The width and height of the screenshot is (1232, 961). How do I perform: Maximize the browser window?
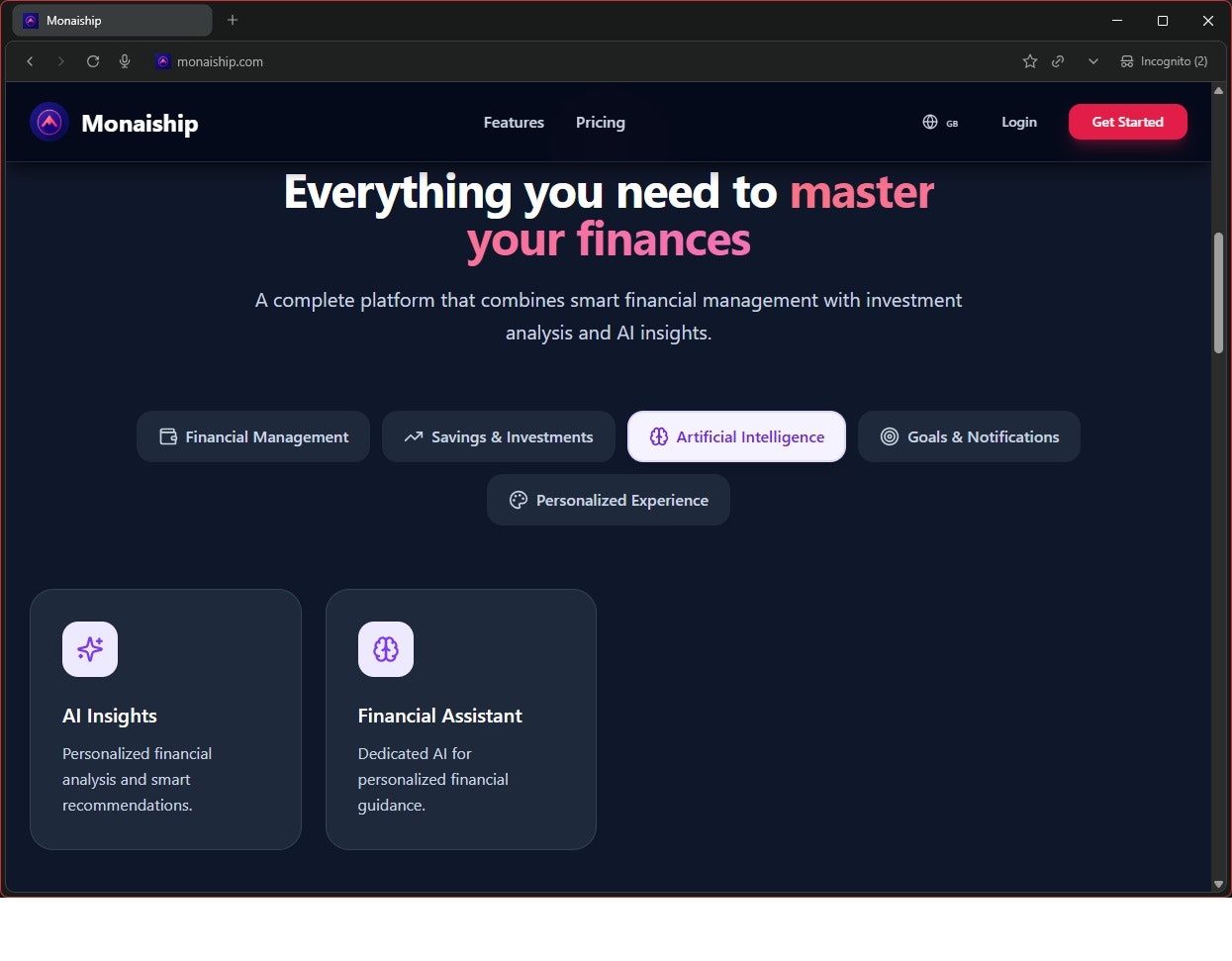point(1163,20)
